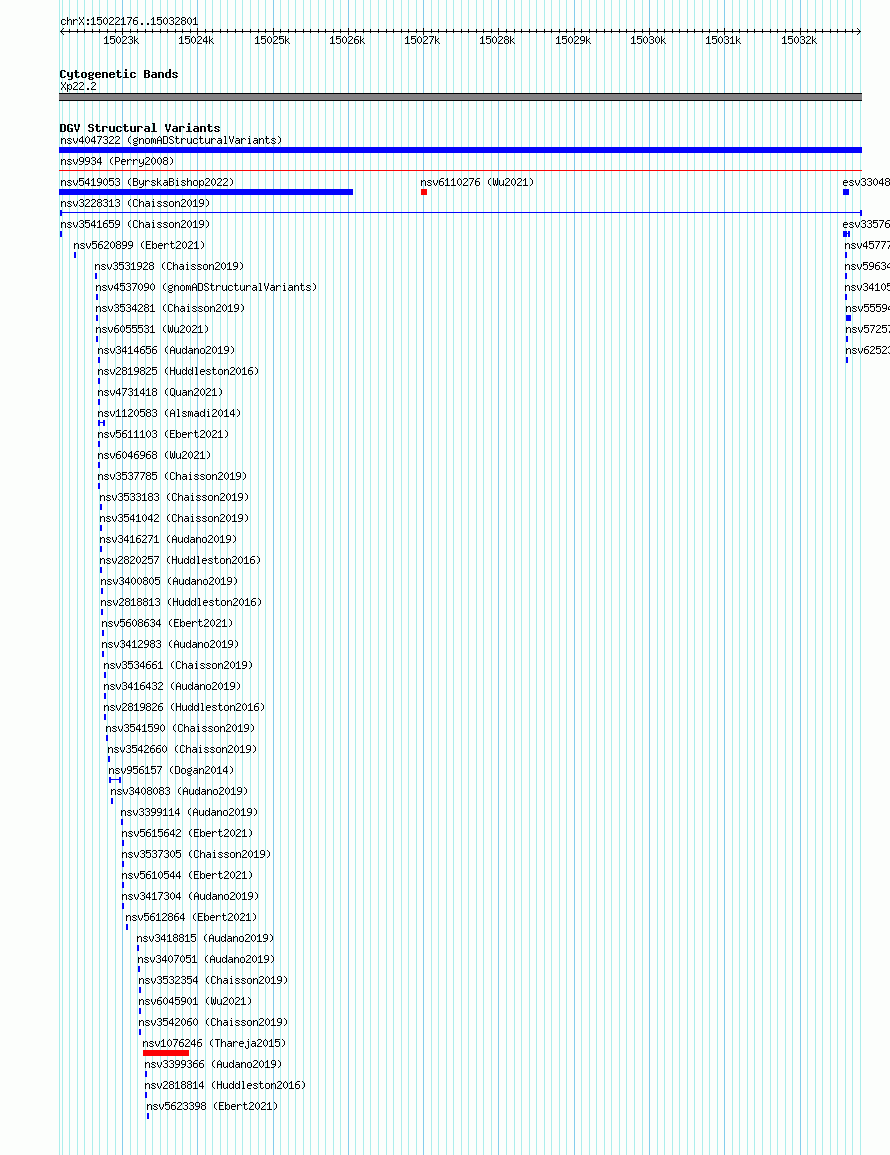Select nsv6045901 (Wu2021) entry
The width and height of the screenshot is (890, 1155).
(x=196, y=1001)
